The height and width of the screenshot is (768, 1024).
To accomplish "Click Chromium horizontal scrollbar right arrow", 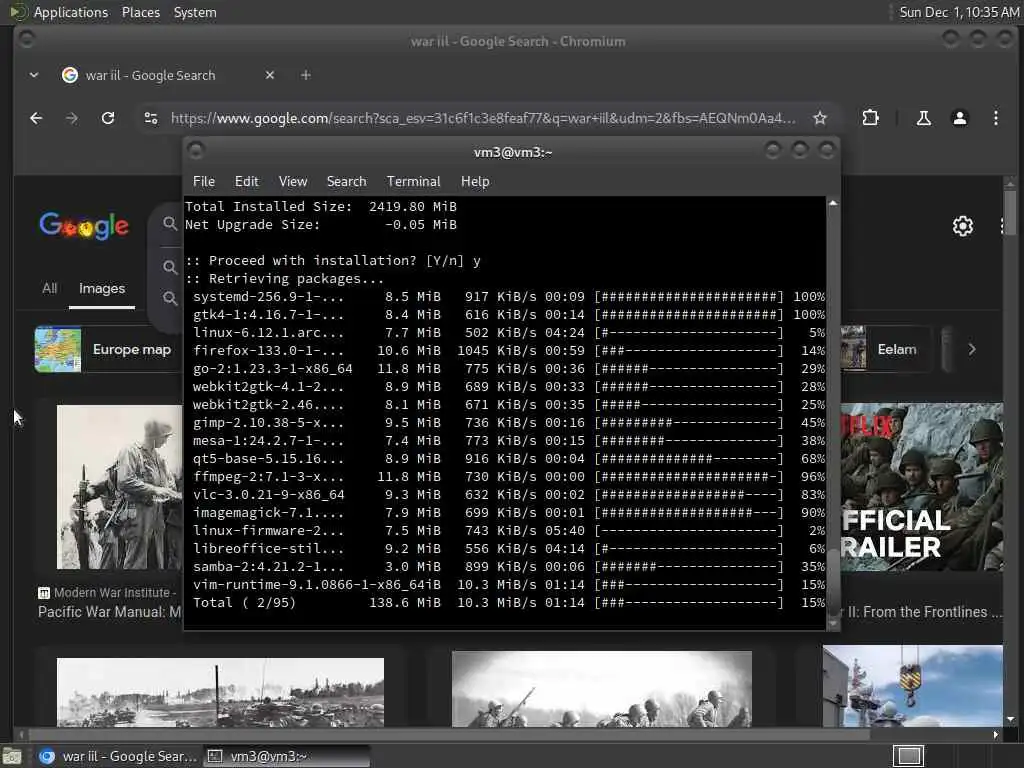I will (995, 735).
